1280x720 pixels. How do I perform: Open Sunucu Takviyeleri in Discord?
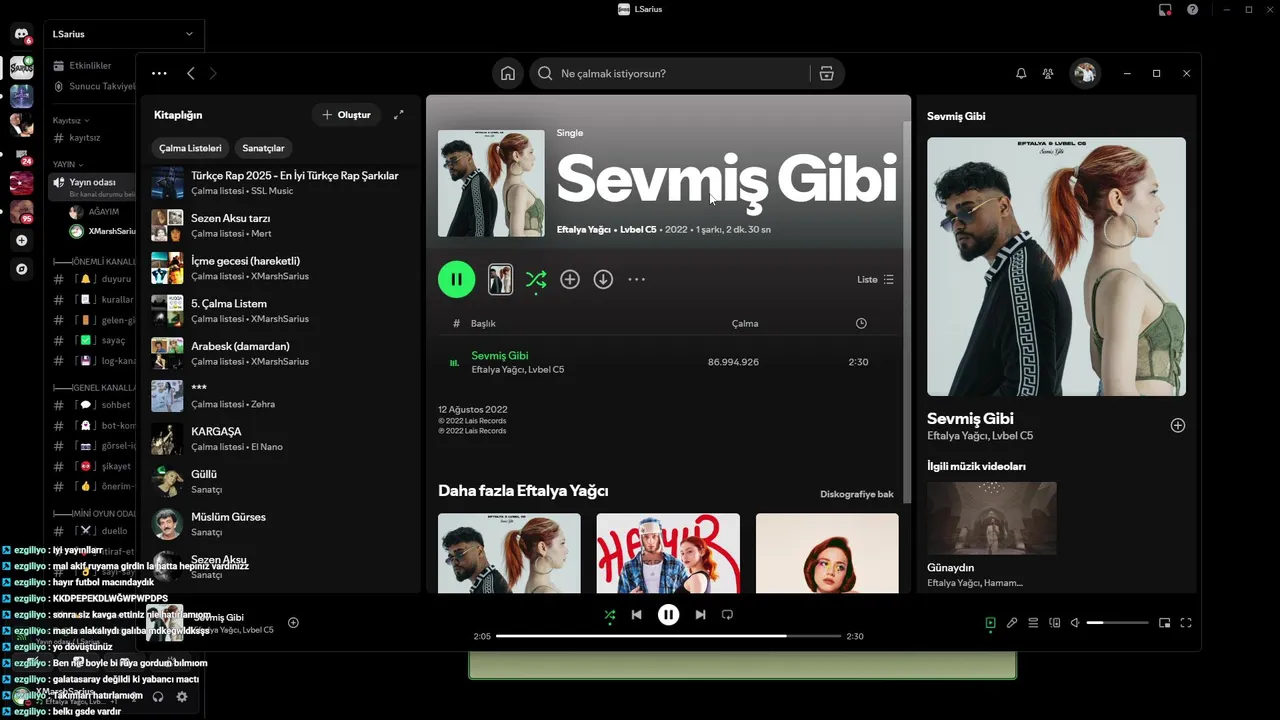(92, 86)
